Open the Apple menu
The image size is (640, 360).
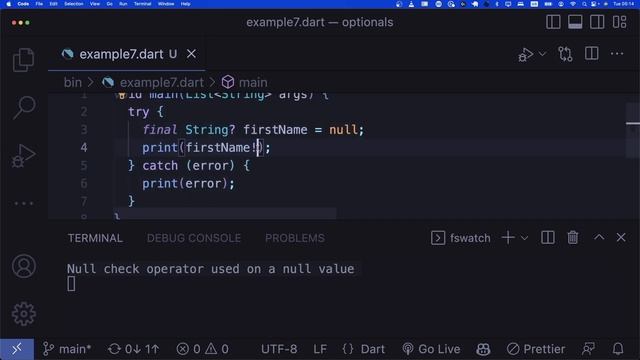click(9, 4)
